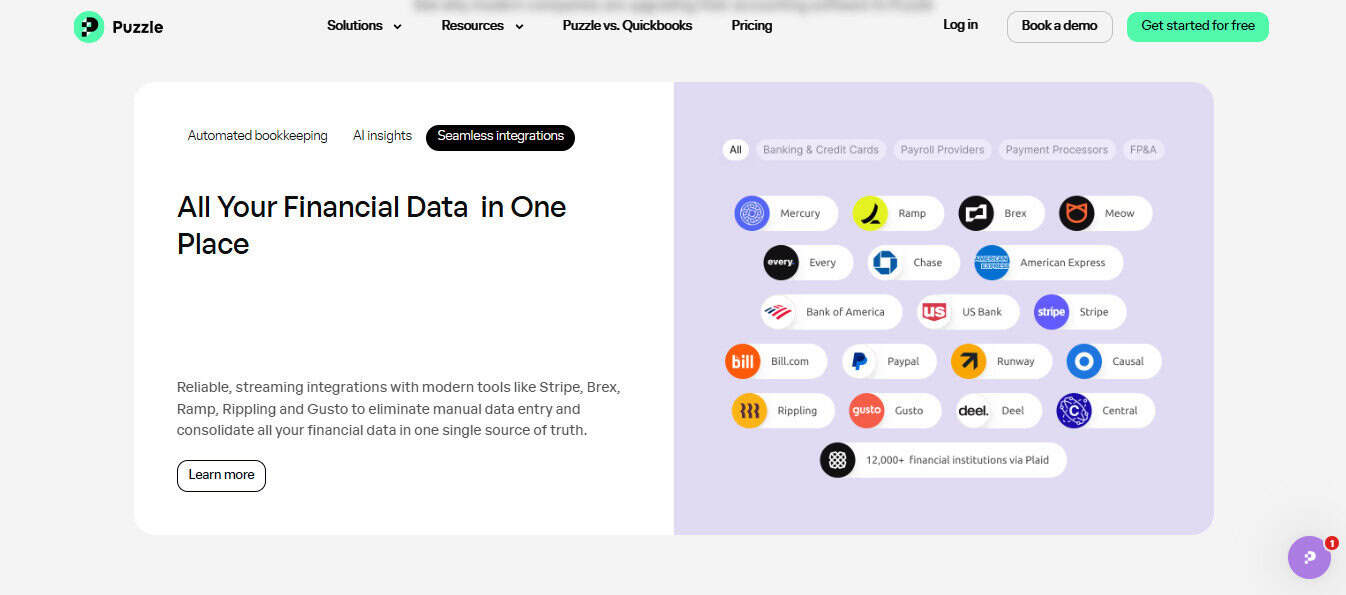This screenshot has height=595, width=1346.
Task: Filter by Banking & Credit Cards
Action: (821, 150)
